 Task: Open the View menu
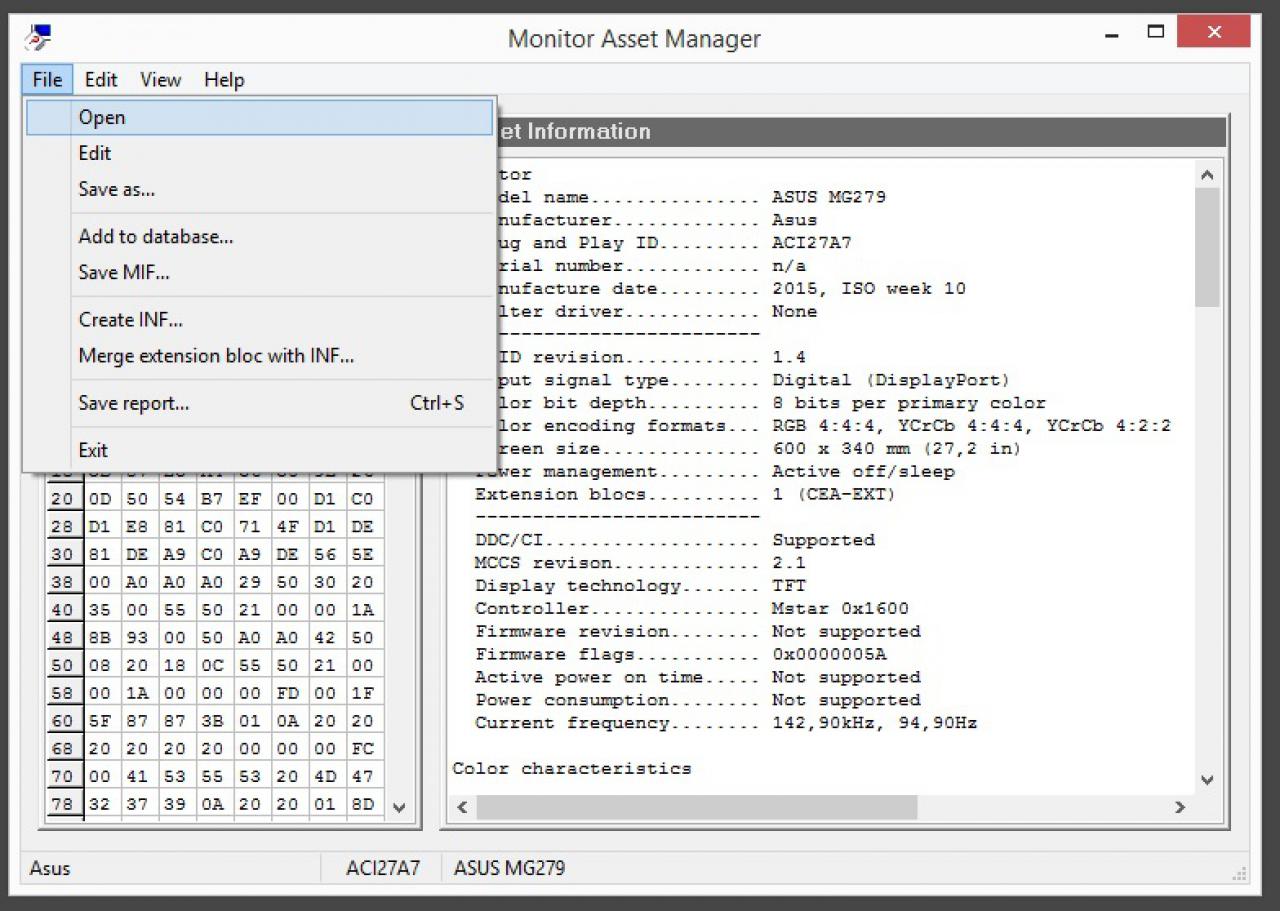[x=160, y=80]
